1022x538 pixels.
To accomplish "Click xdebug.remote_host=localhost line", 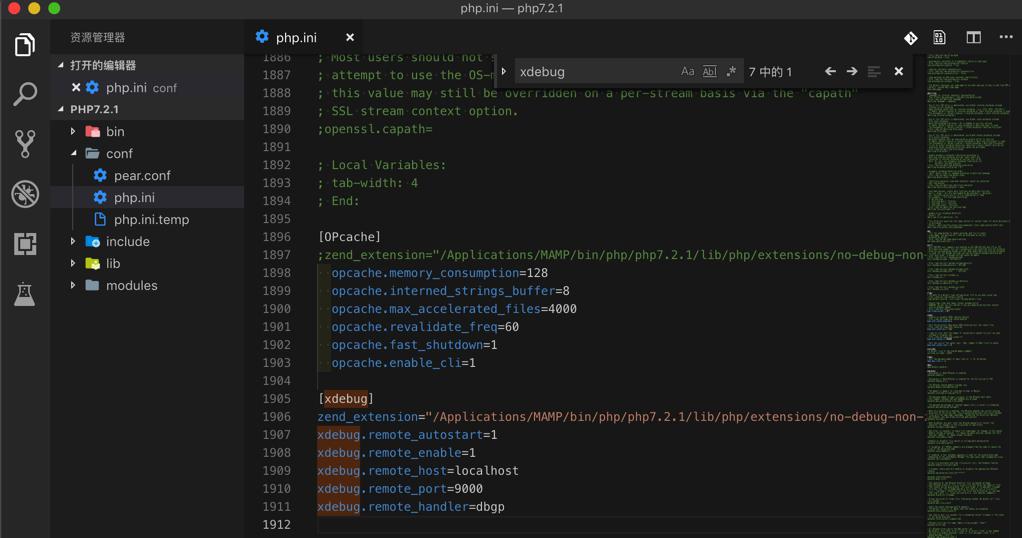I will [x=418, y=470].
